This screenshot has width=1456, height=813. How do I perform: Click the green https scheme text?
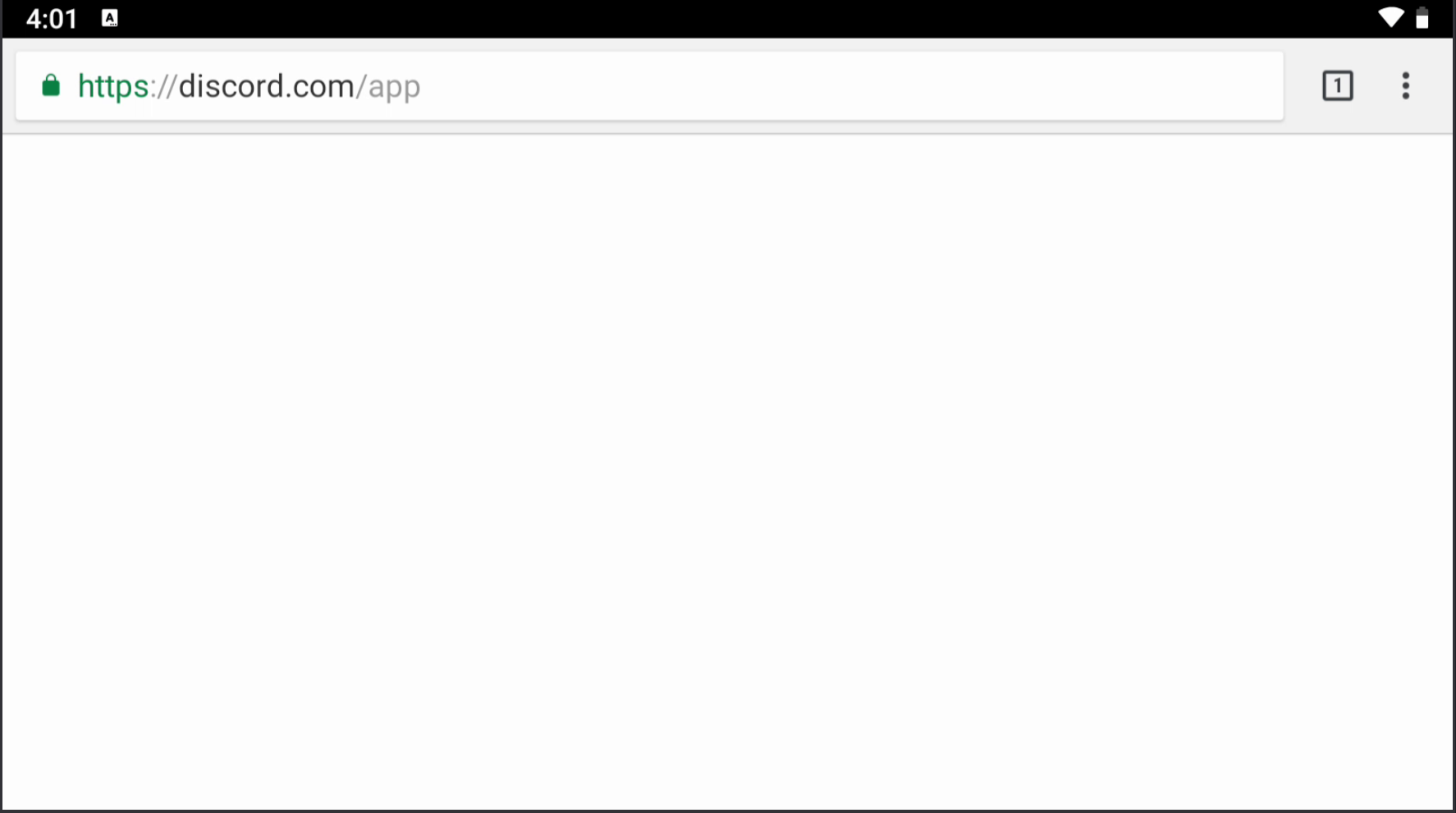113,85
